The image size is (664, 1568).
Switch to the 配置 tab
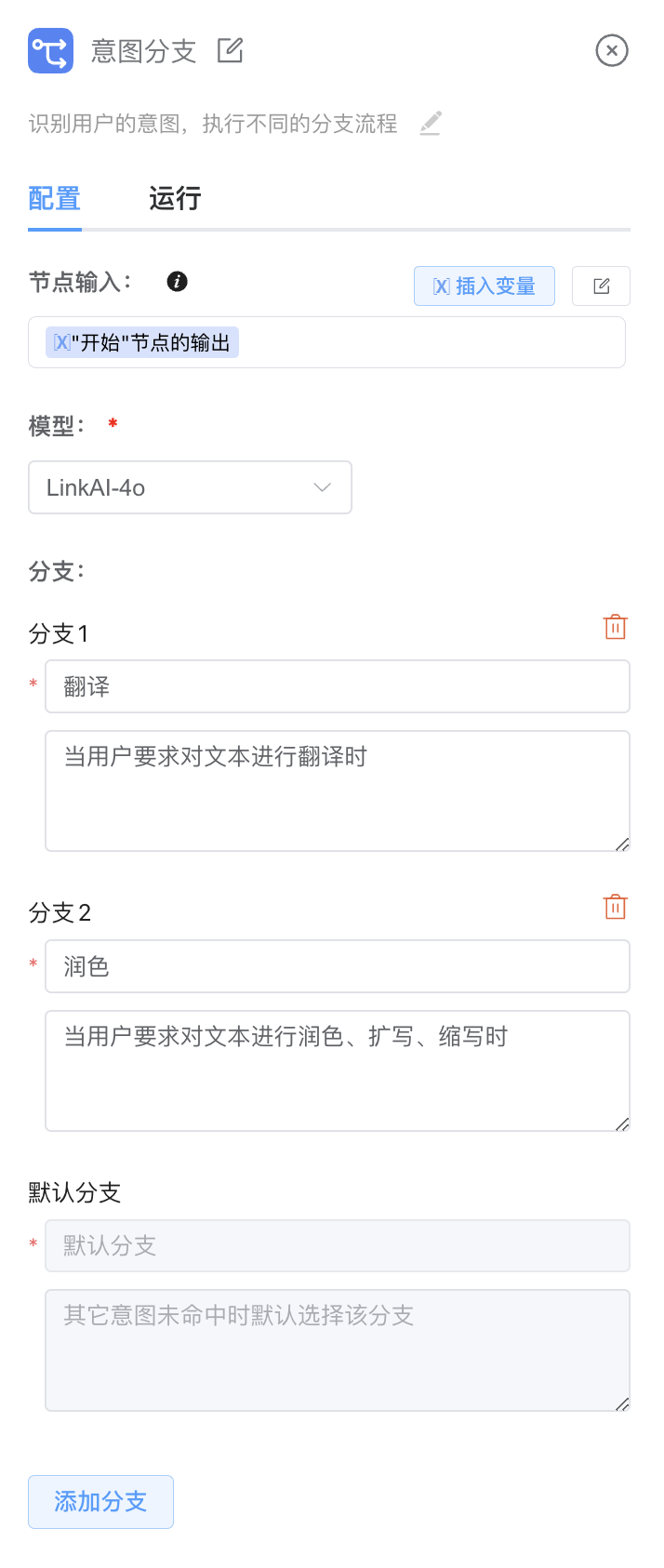pyautogui.click(x=54, y=199)
